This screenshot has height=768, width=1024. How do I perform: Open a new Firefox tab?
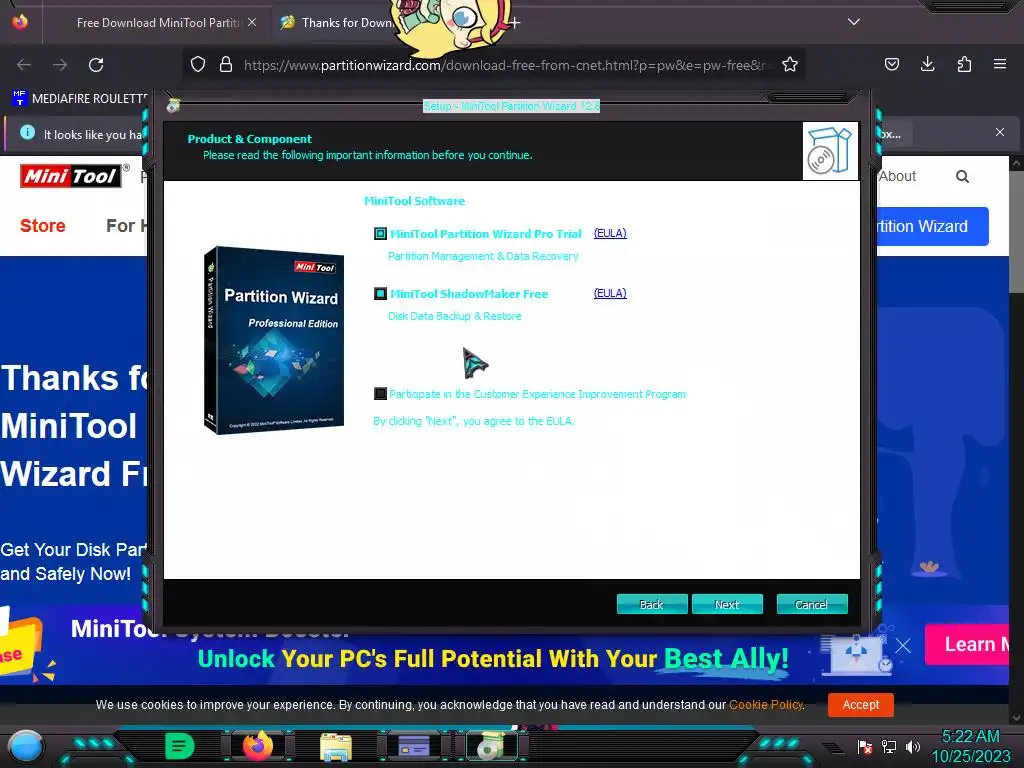point(515,23)
